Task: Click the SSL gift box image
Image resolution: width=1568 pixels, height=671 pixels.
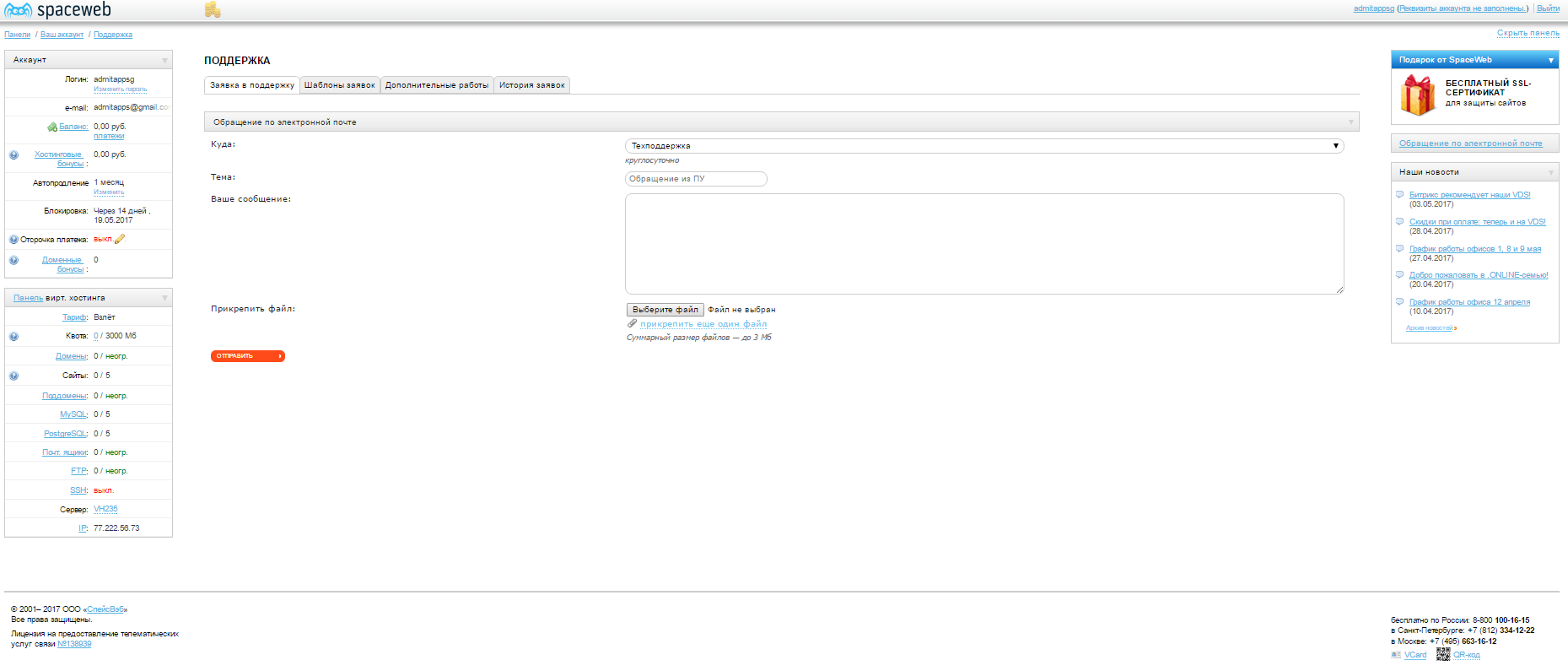Action: coord(1418,95)
